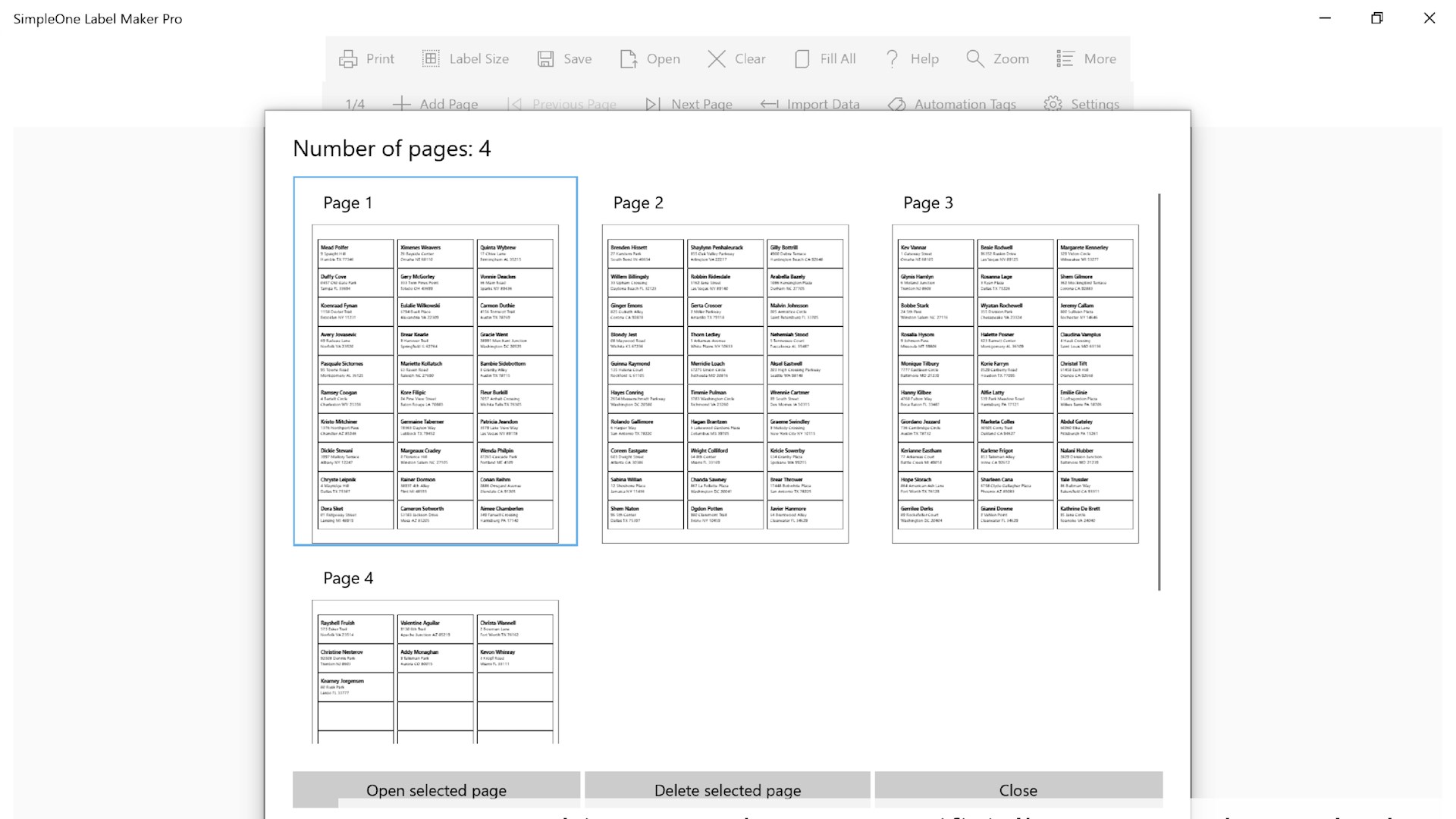Click the Save disk icon
This screenshot has height=819, width=1456.
[545, 59]
